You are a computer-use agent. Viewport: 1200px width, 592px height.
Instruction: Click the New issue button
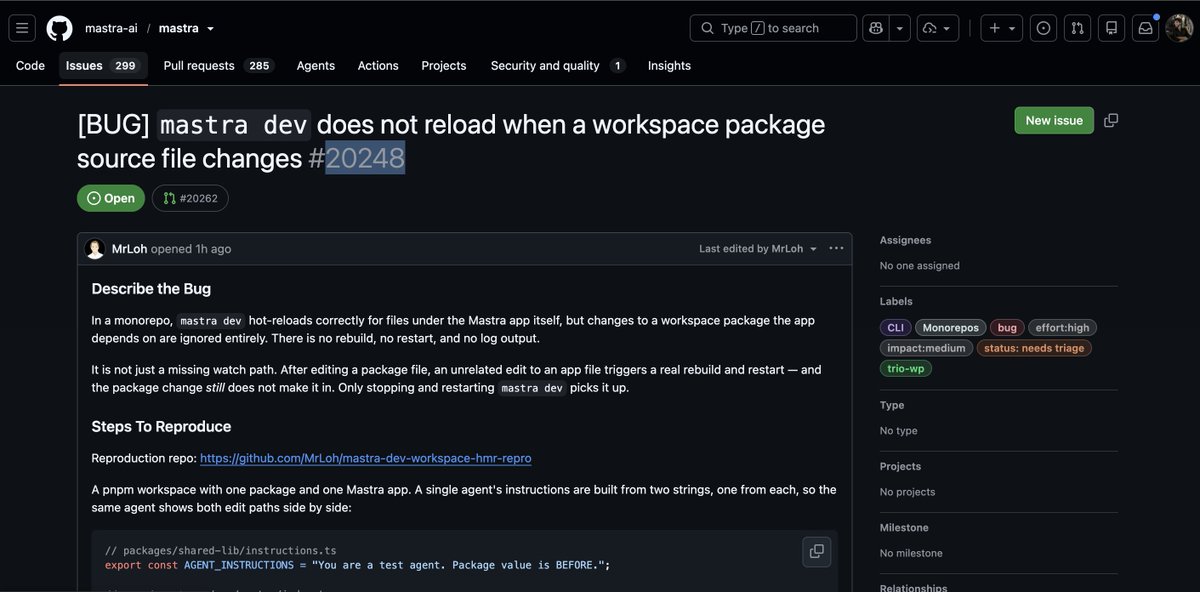click(x=1054, y=120)
